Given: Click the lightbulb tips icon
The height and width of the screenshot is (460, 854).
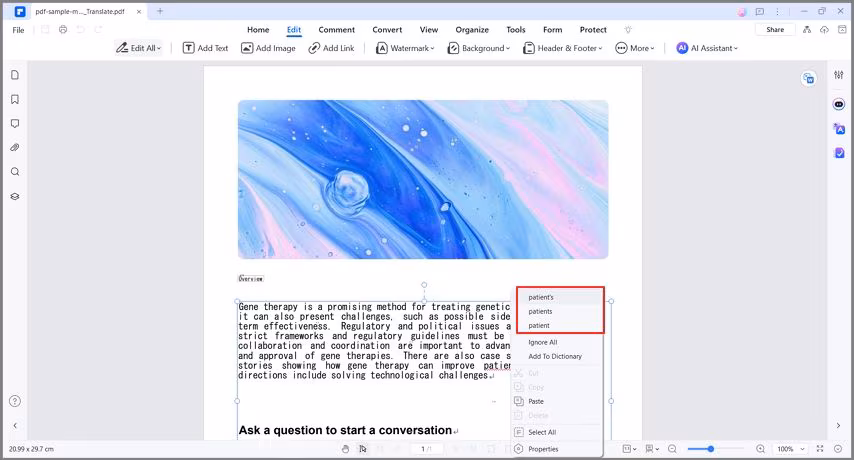Looking at the screenshot, I should pyautogui.click(x=628, y=30).
